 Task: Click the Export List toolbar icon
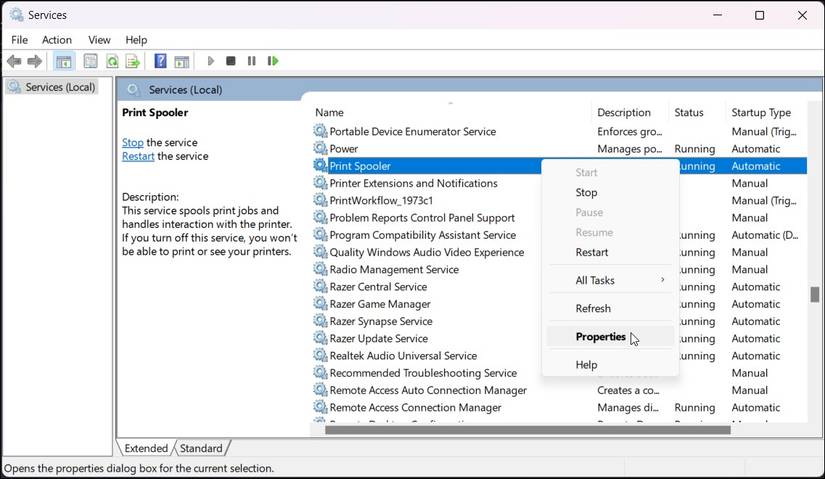[133, 61]
